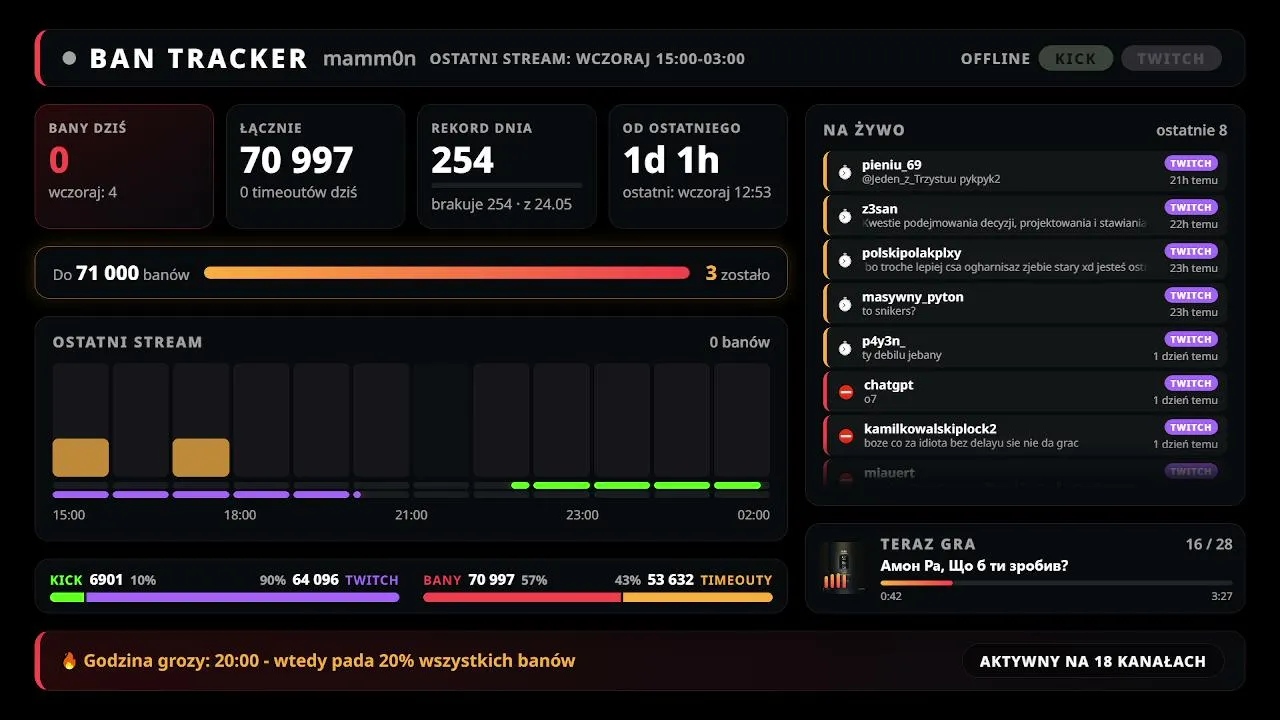Select username chatgpt in live feed
This screenshot has height=720, width=1280.
pos(889,385)
